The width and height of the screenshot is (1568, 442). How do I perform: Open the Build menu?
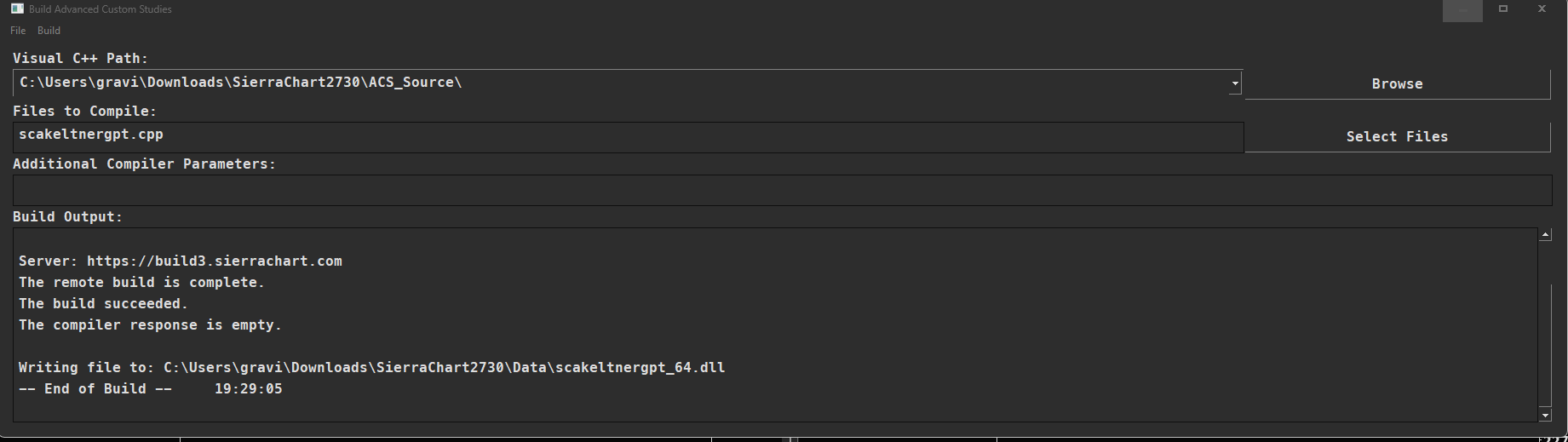49,31
